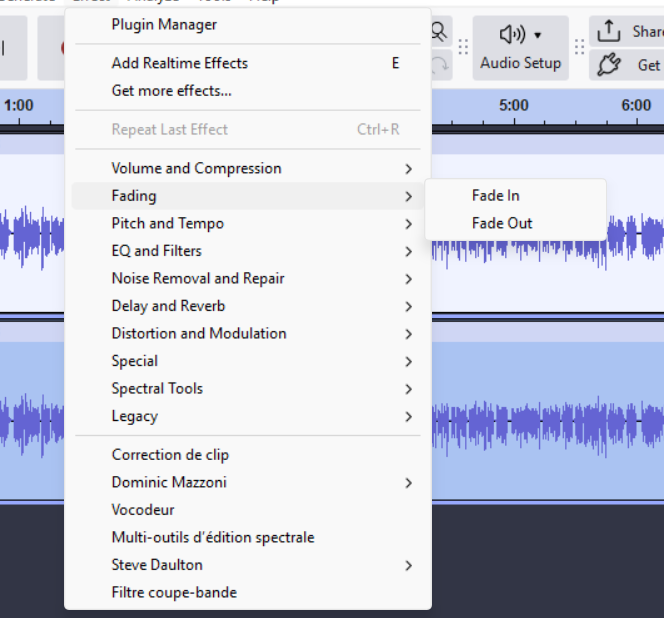Open the EQ and Filters submenu

coord(157,251)
